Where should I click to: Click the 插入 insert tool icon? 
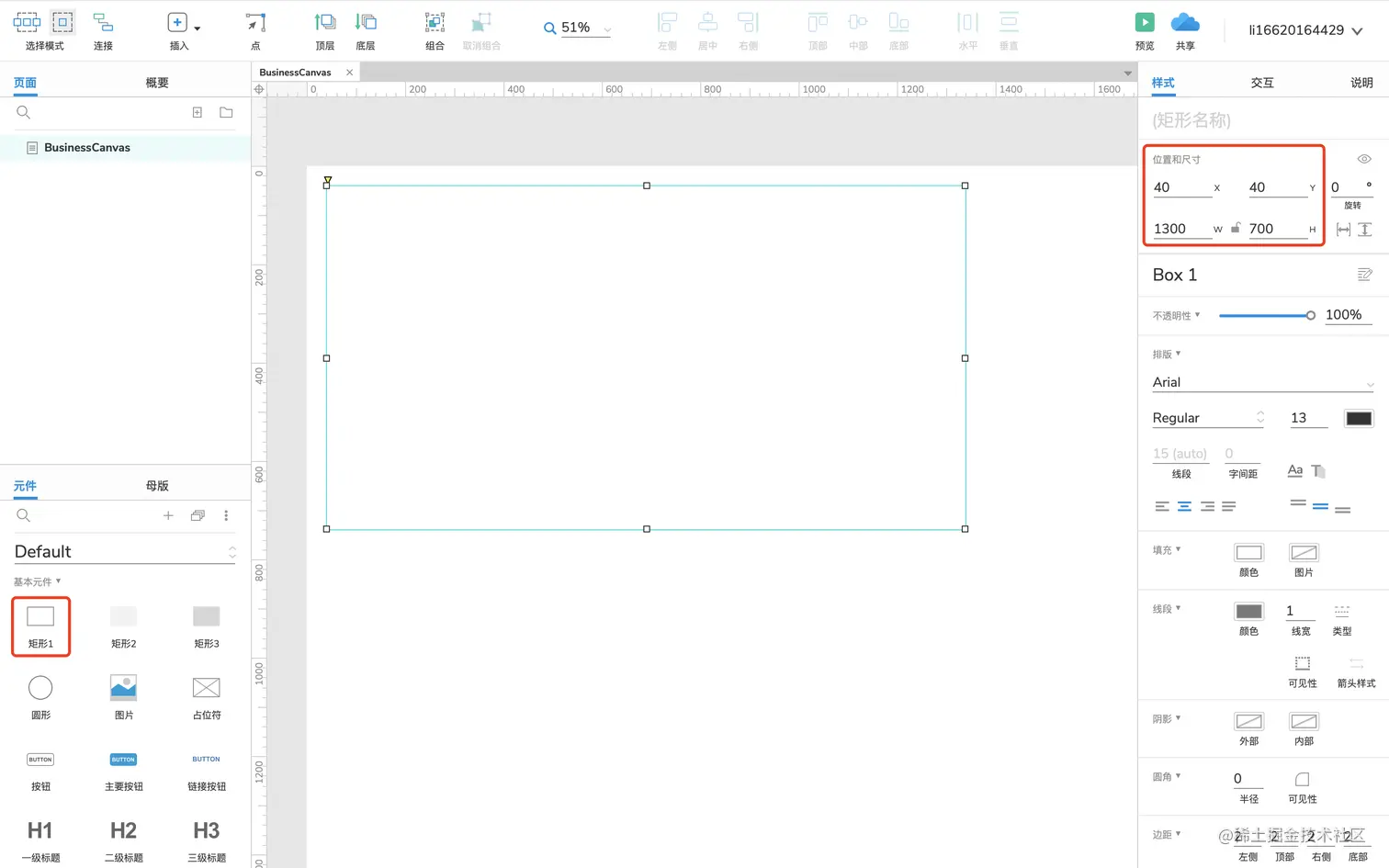pyautogui.click(x=177, y=22)
